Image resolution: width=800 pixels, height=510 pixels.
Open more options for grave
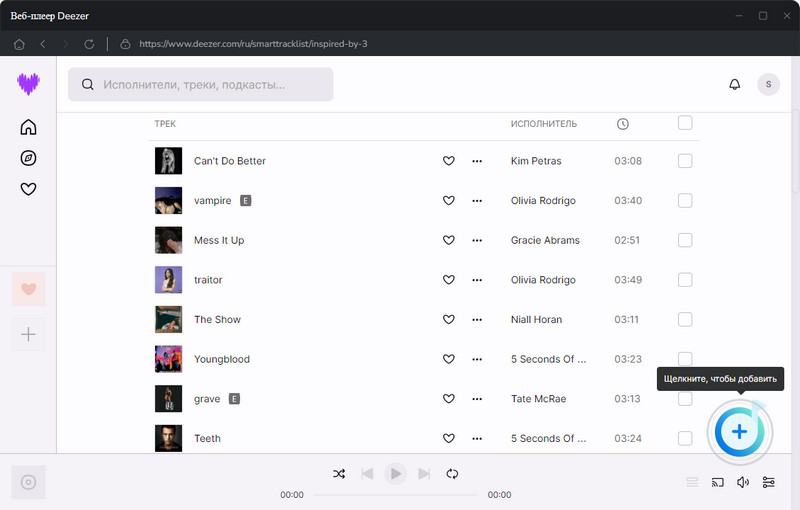(x=477, y=399)
